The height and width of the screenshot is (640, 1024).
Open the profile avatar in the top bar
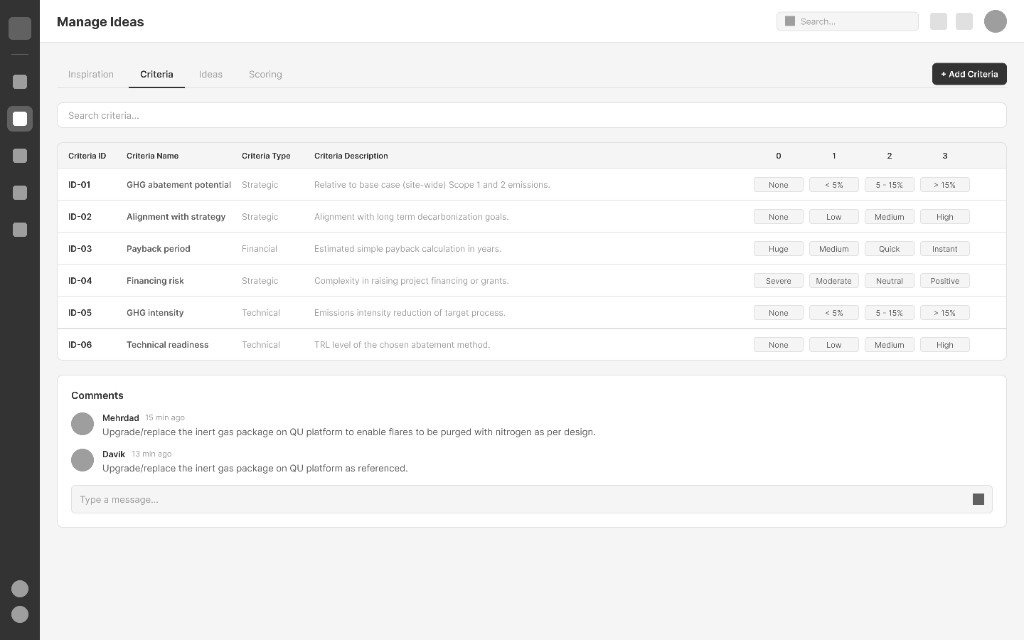[995, 21]
